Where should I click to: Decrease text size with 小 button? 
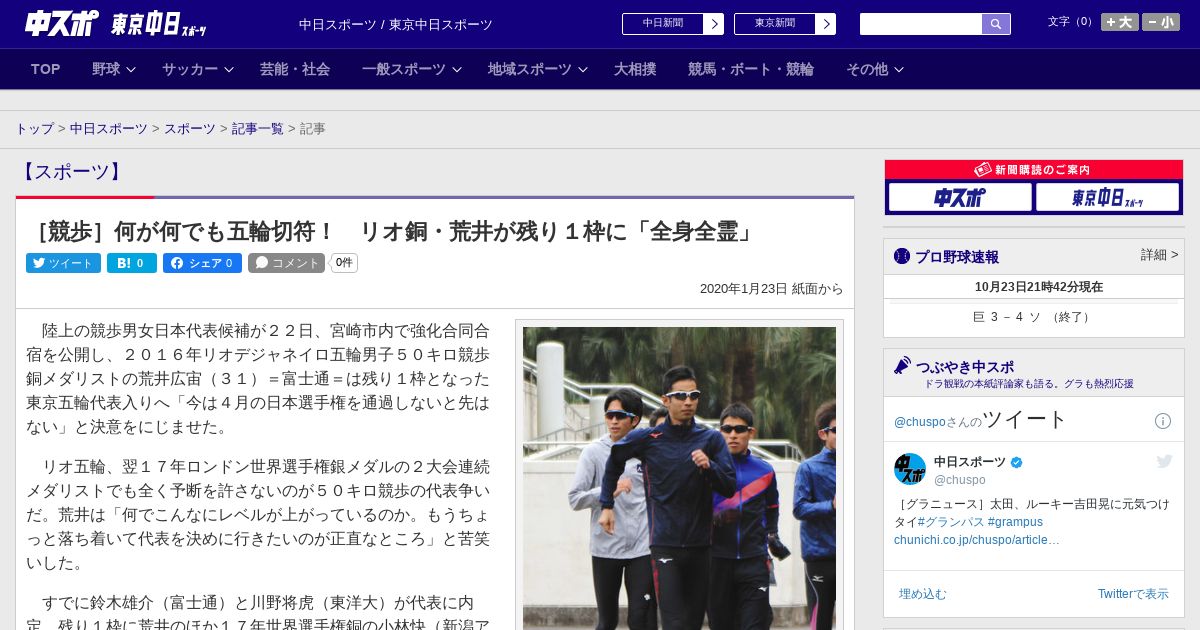coord(1161,22)
